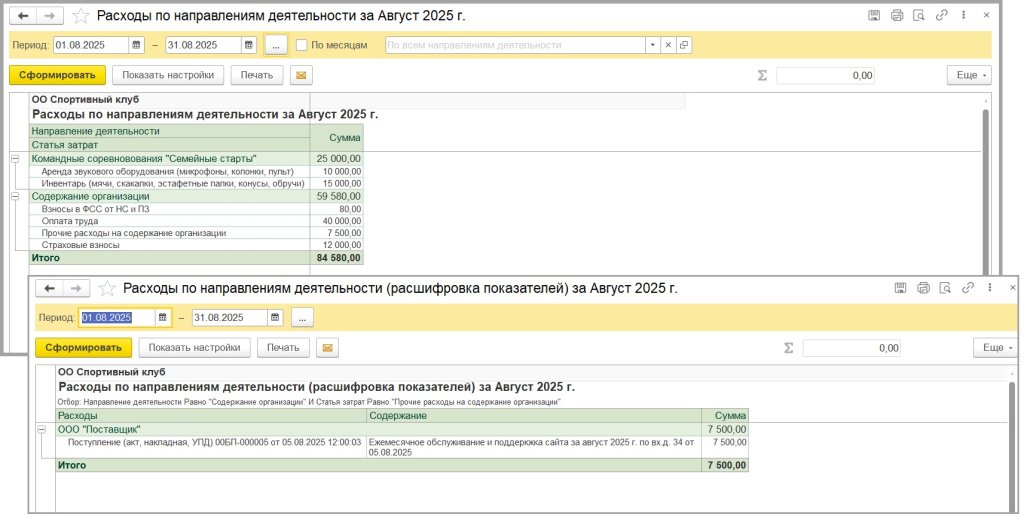Go back using the left arrow in the drill-down report
The width and height of the screenshot is (1024, 517).
(x=50, y=289)
